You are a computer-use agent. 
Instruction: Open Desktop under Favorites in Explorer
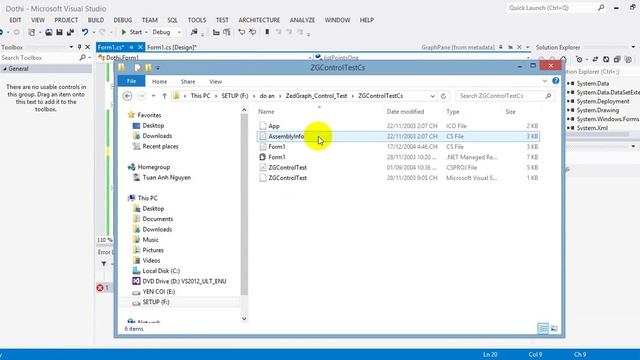coord(153,126)
